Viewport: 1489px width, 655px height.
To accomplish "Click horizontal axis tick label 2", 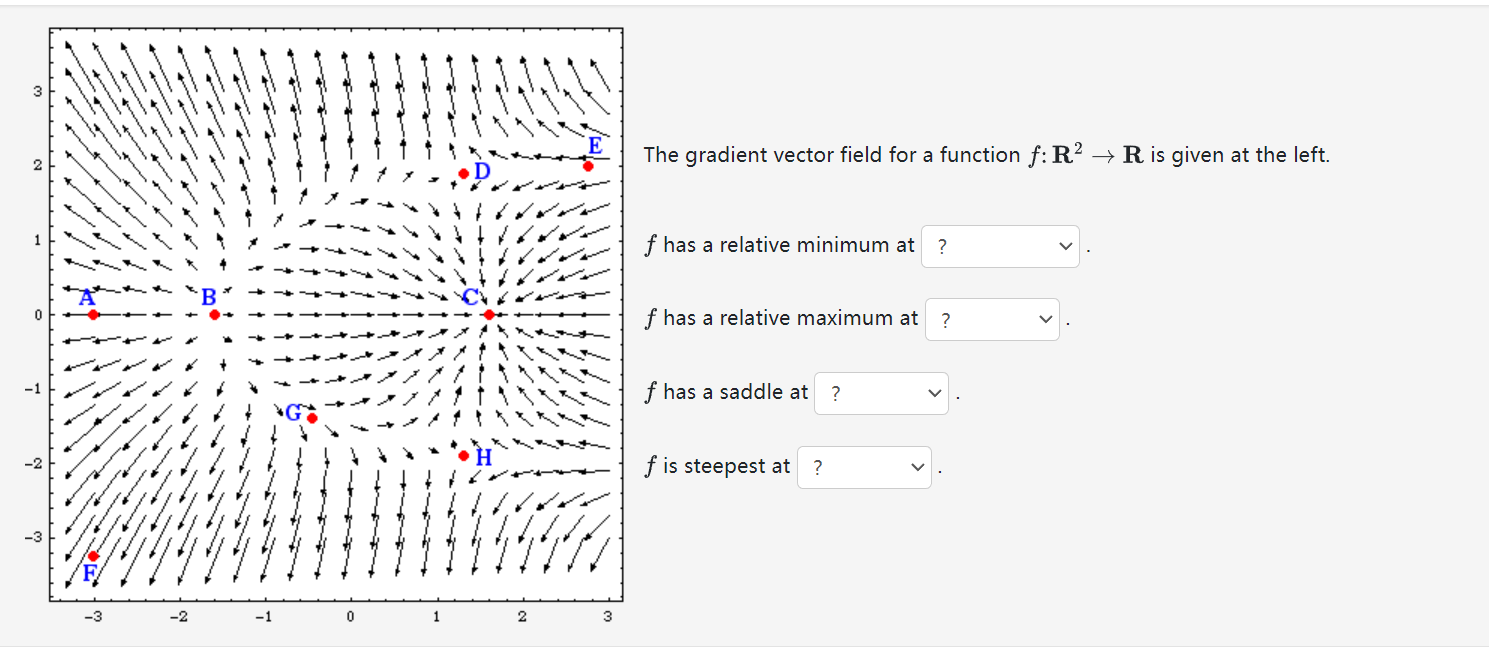I will [x=522, y=617].
